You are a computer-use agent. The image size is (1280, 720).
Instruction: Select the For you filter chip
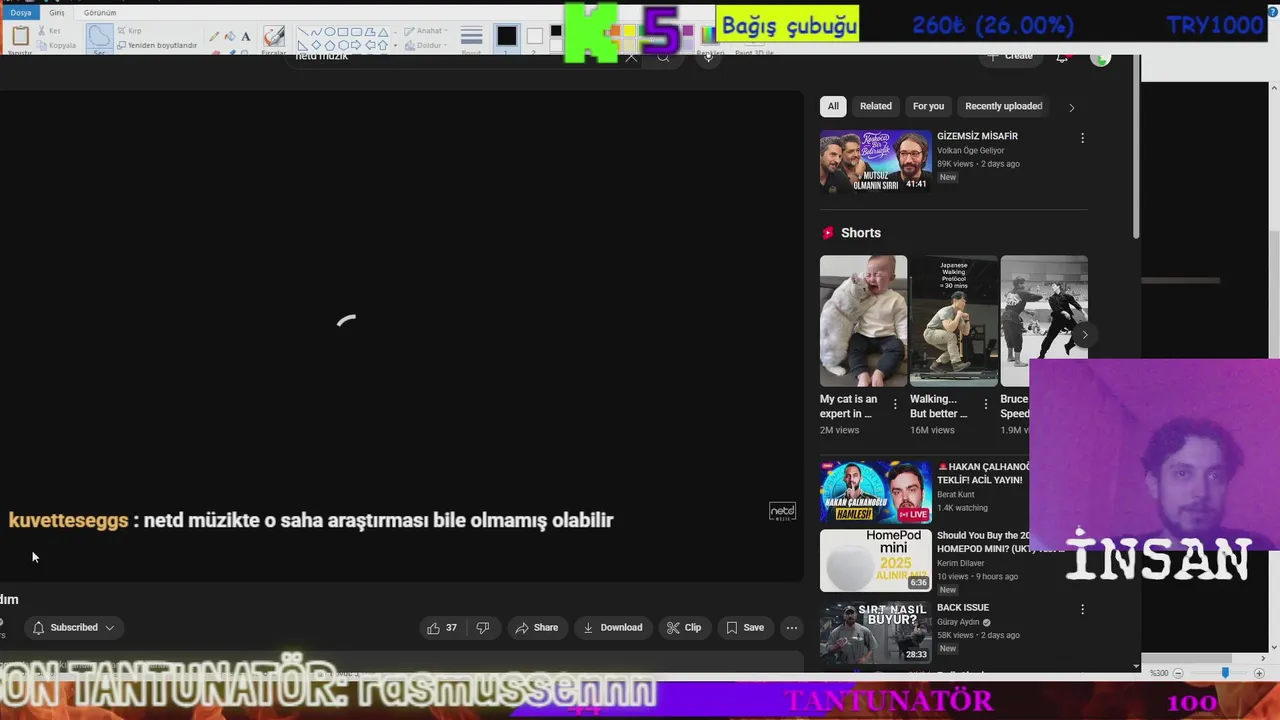[928, 106]
